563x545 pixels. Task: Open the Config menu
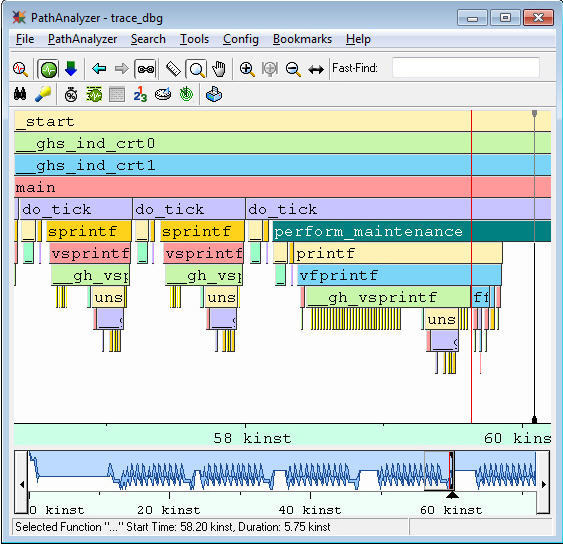point(241,39)
